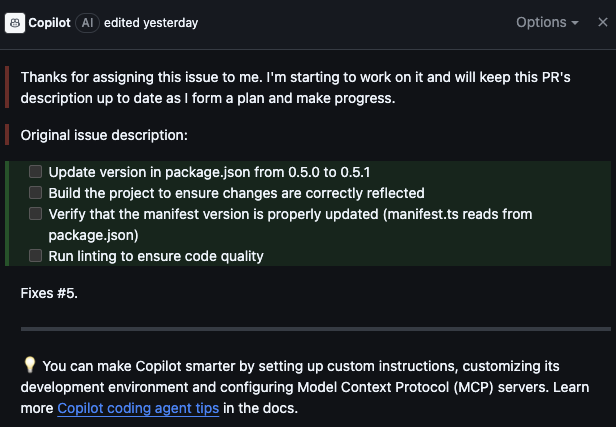Screen dimensions: 616x427
Task: Toggle the Verify manifest version checkbox
Action: (35, 214)
